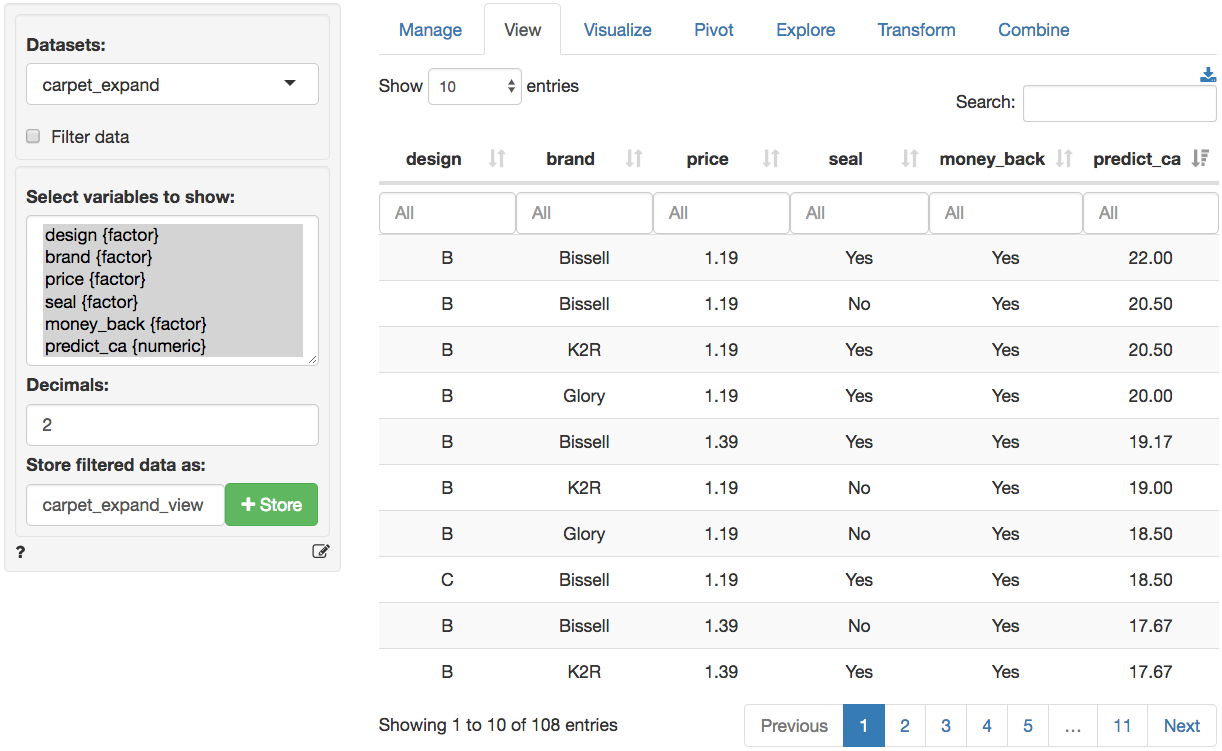Go to Next page of results
Image resolution: width=1222 pixels, height=751 pixels.
(1181, 726)
